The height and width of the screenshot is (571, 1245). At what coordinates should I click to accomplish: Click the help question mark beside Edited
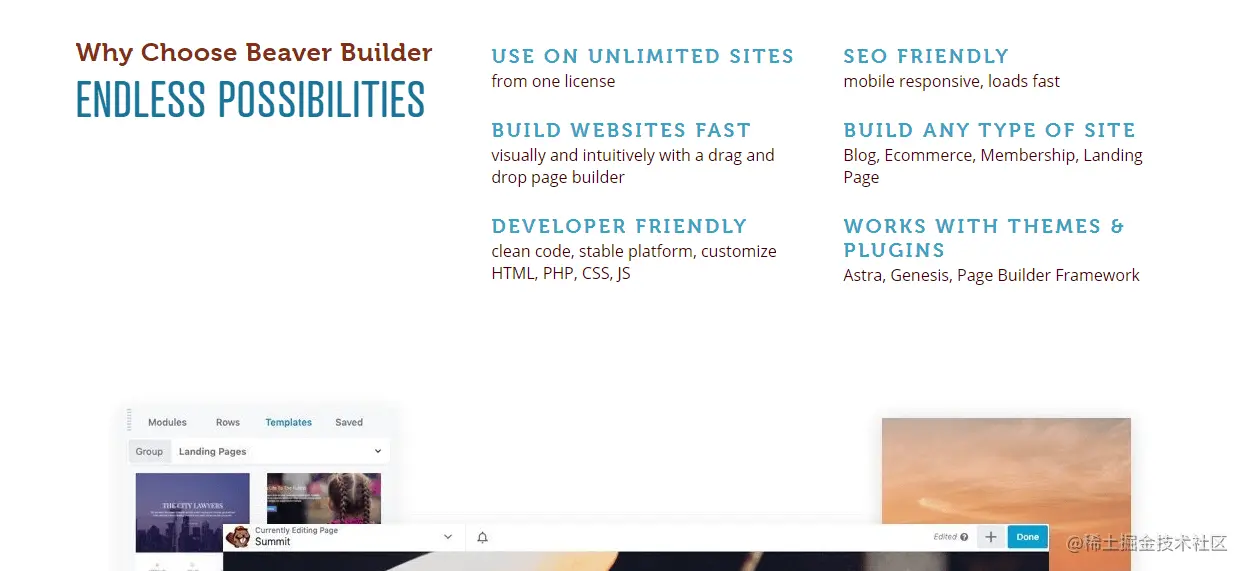[x=964, y=537]
